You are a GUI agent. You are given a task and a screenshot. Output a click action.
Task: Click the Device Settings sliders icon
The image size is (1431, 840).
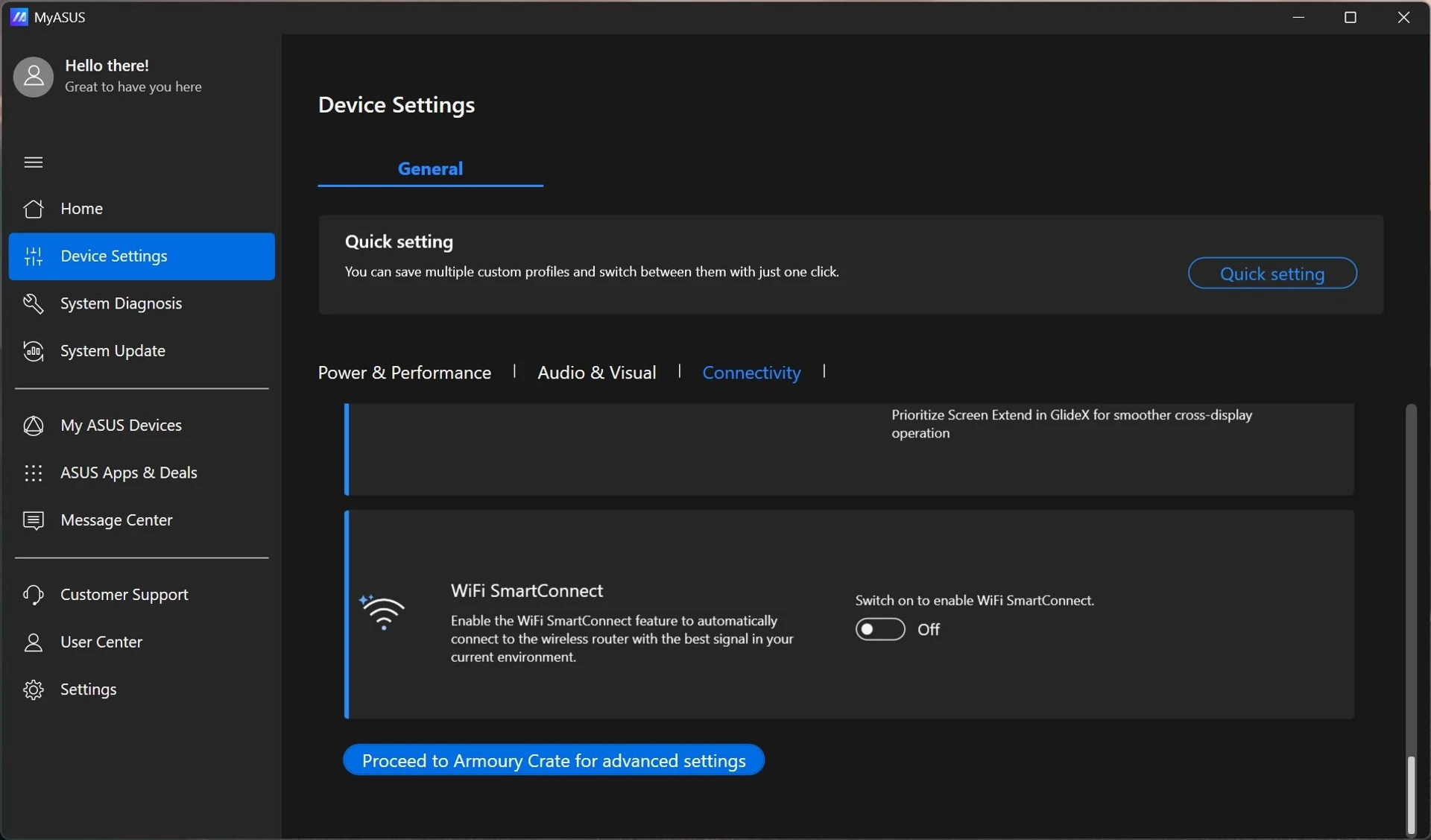34,256
